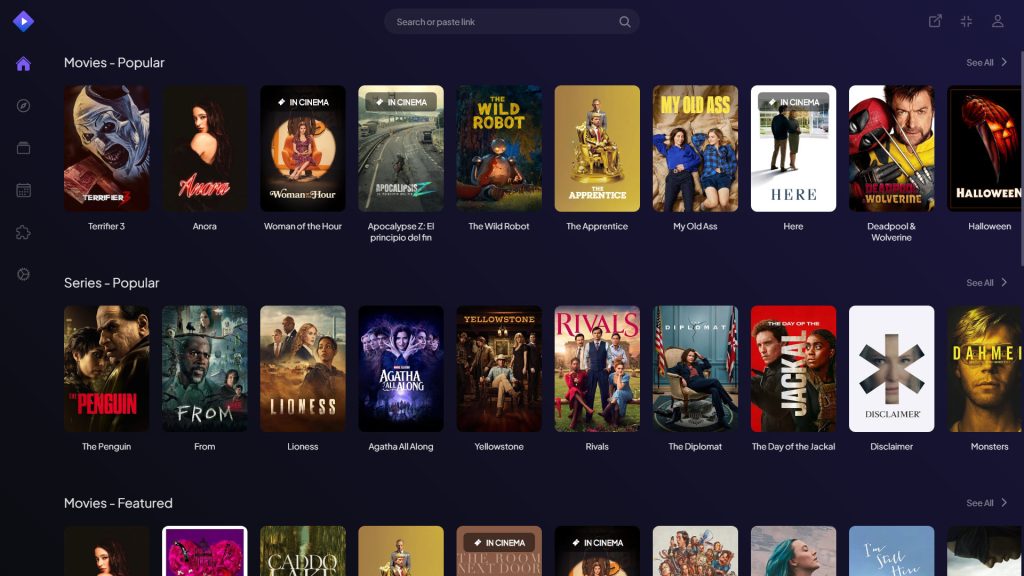The width and height of the screenshot is (1024, 576).
Task: Open The Apprentice poster in Movies - Popular
Action: pyautogui.click(x=597, y=148)
